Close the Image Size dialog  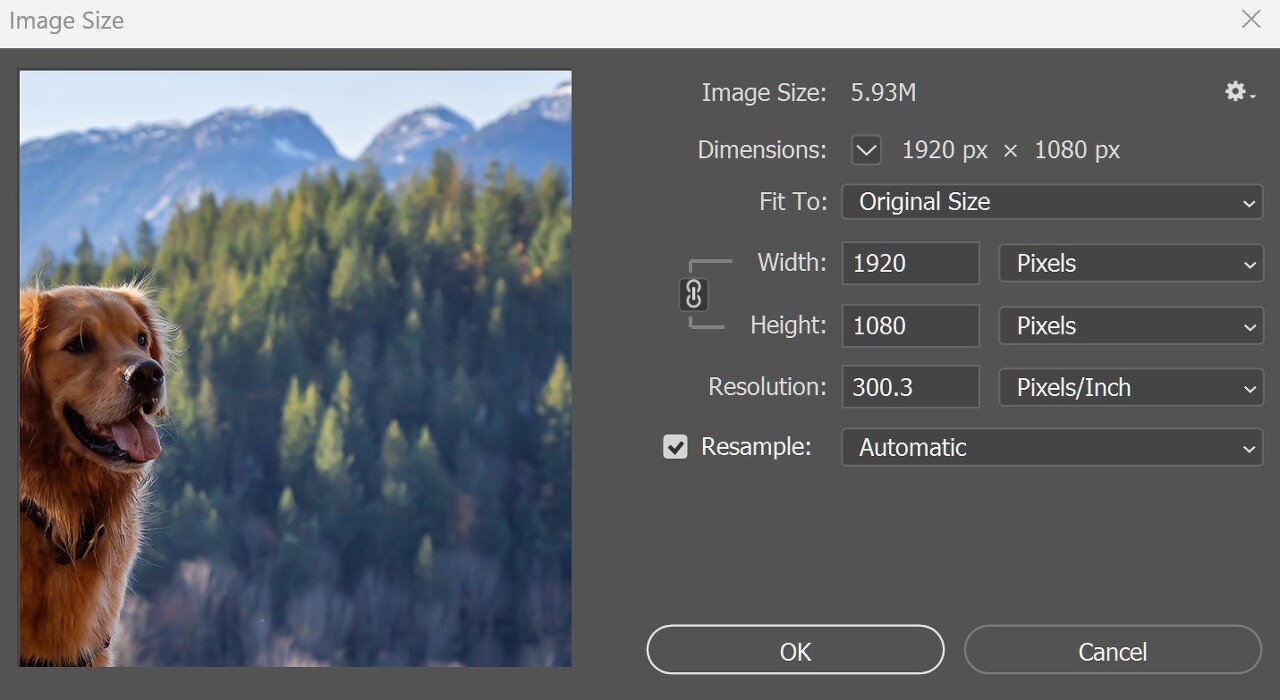(x=1251, y=19)
